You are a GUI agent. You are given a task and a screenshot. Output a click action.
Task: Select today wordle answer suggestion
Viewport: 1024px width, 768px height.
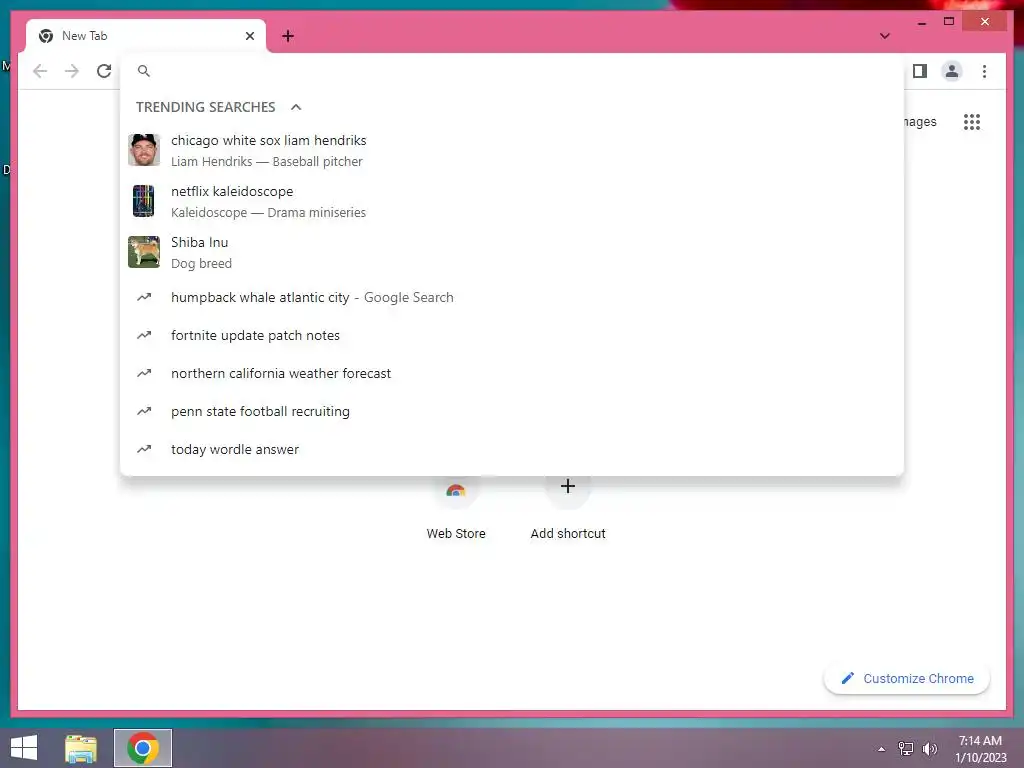click(x=512, y=449)
